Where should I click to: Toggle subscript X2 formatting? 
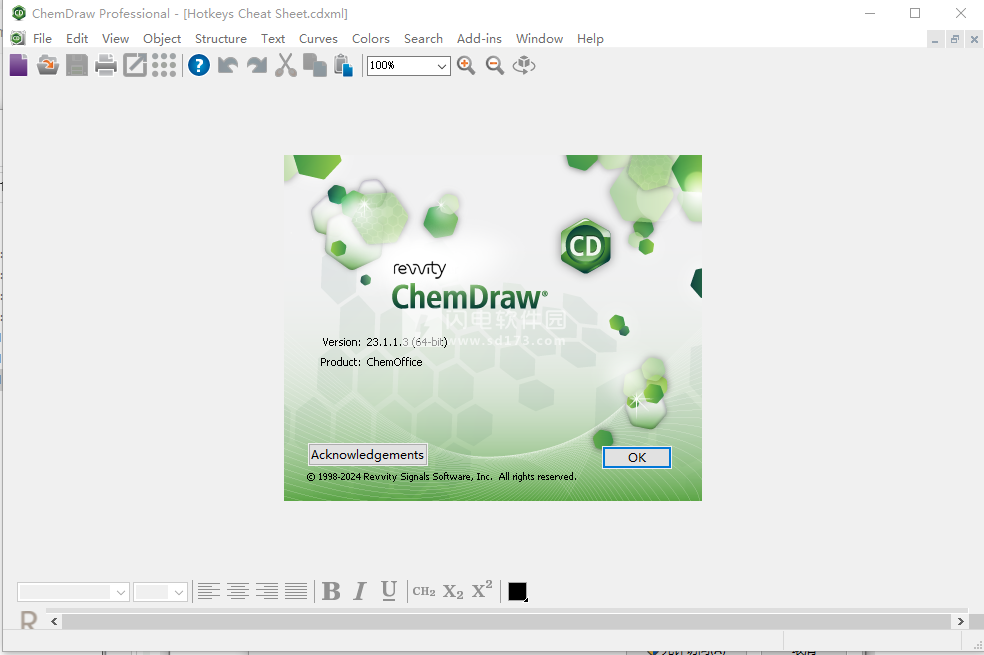453,592
